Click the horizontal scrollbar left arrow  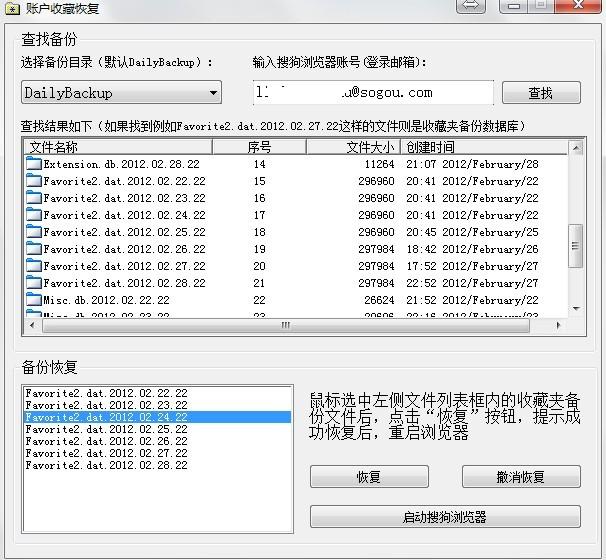(x=32, y=325)
